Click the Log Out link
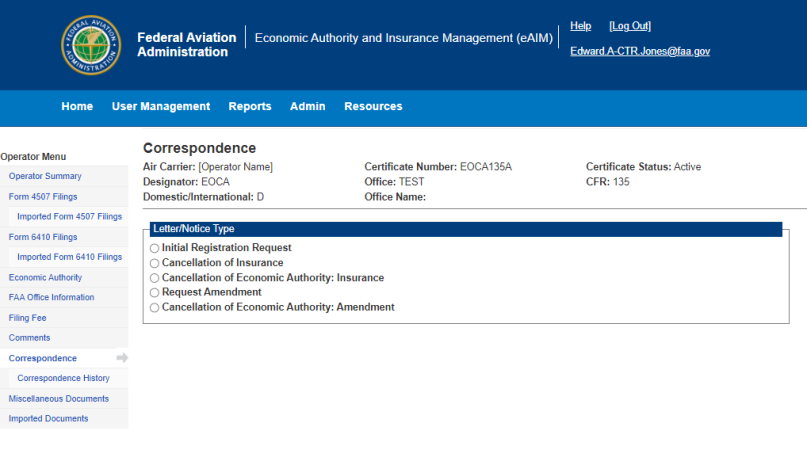Screen dimensions: 807x469 630,26
